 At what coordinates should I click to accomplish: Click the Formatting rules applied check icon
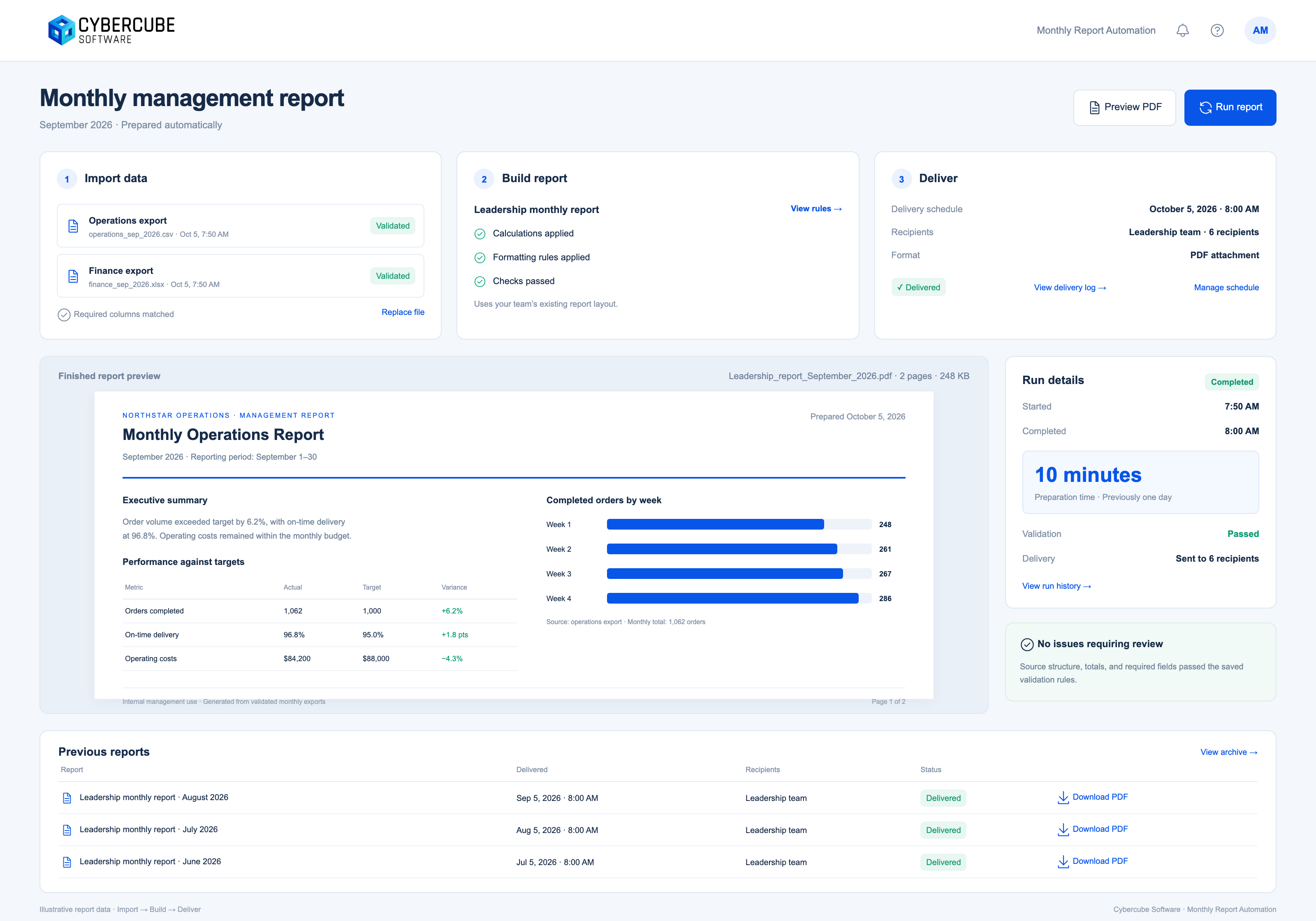pos(480,258)
